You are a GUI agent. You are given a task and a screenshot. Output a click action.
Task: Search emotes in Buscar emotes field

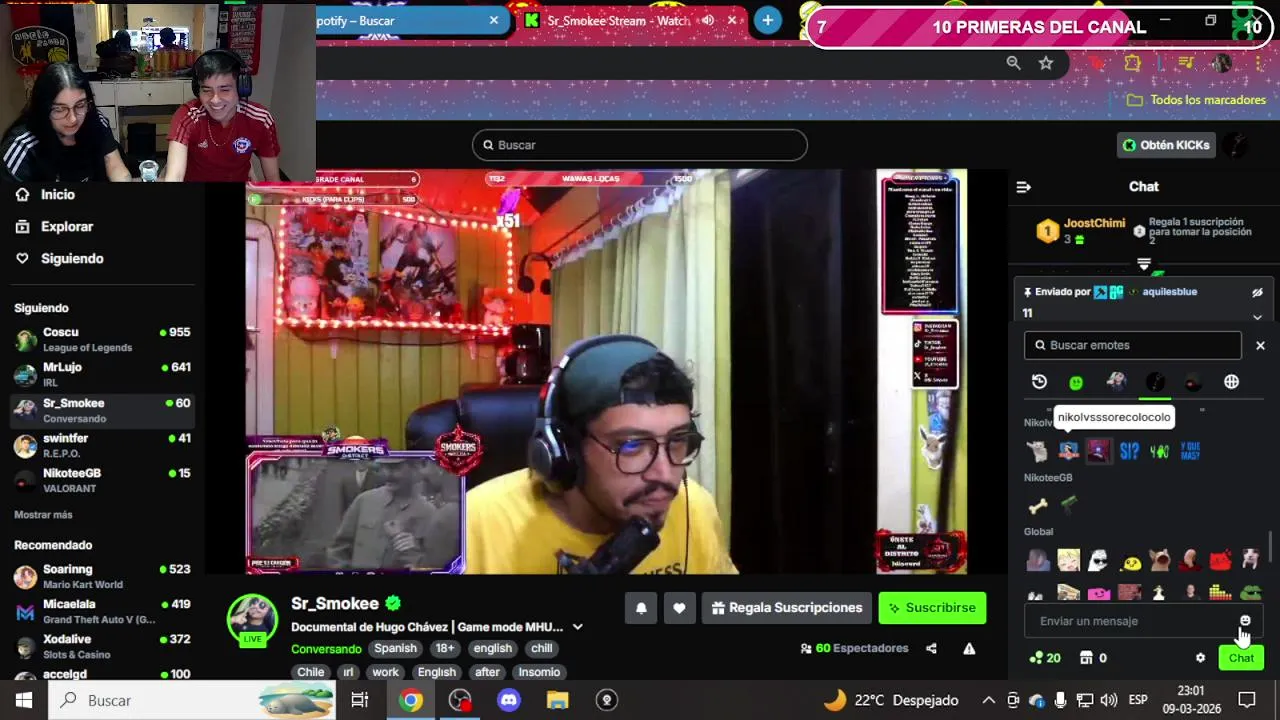pyautogui.click(x=1133, y=345)
